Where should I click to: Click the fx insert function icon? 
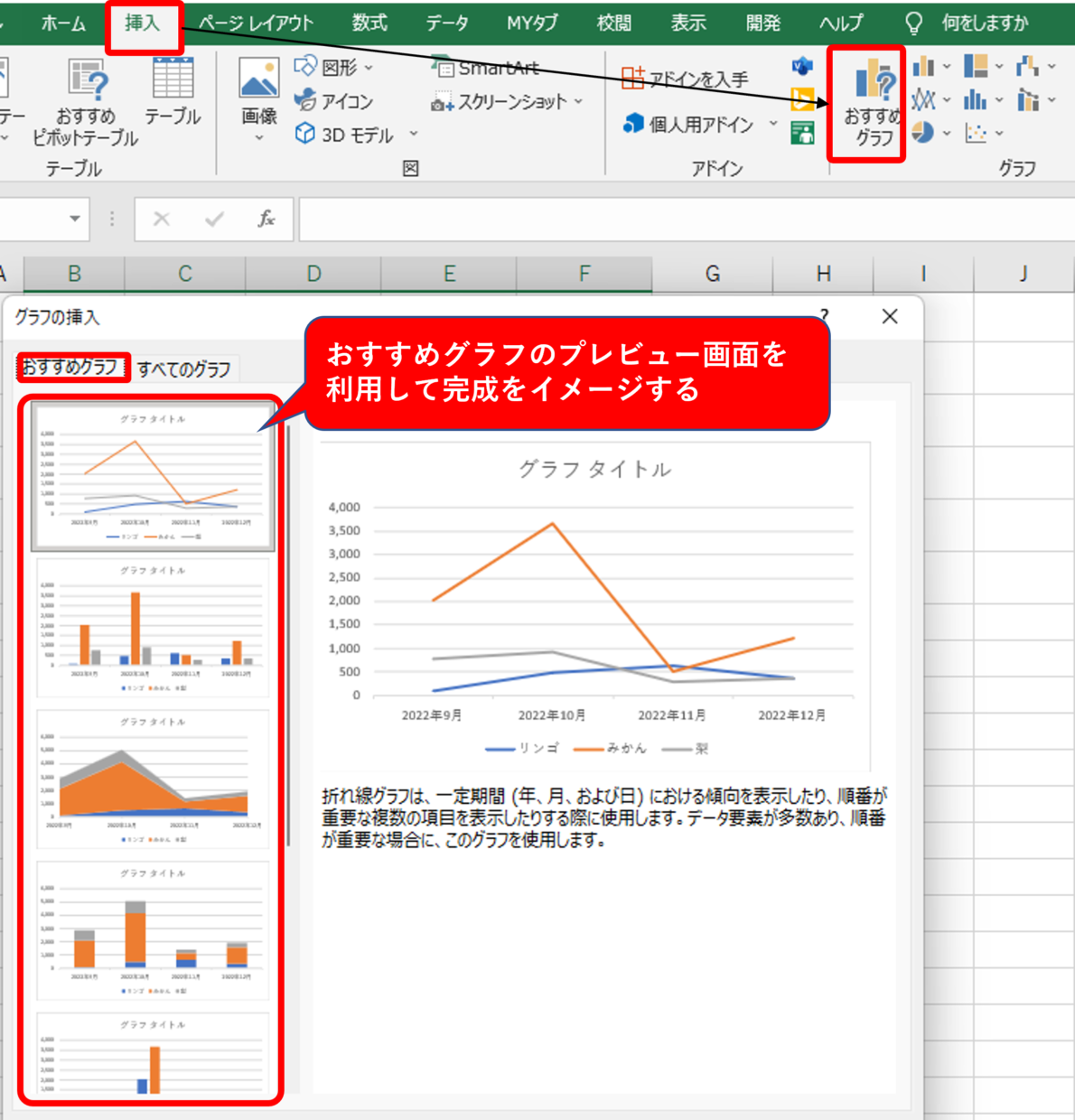point(266,219)
